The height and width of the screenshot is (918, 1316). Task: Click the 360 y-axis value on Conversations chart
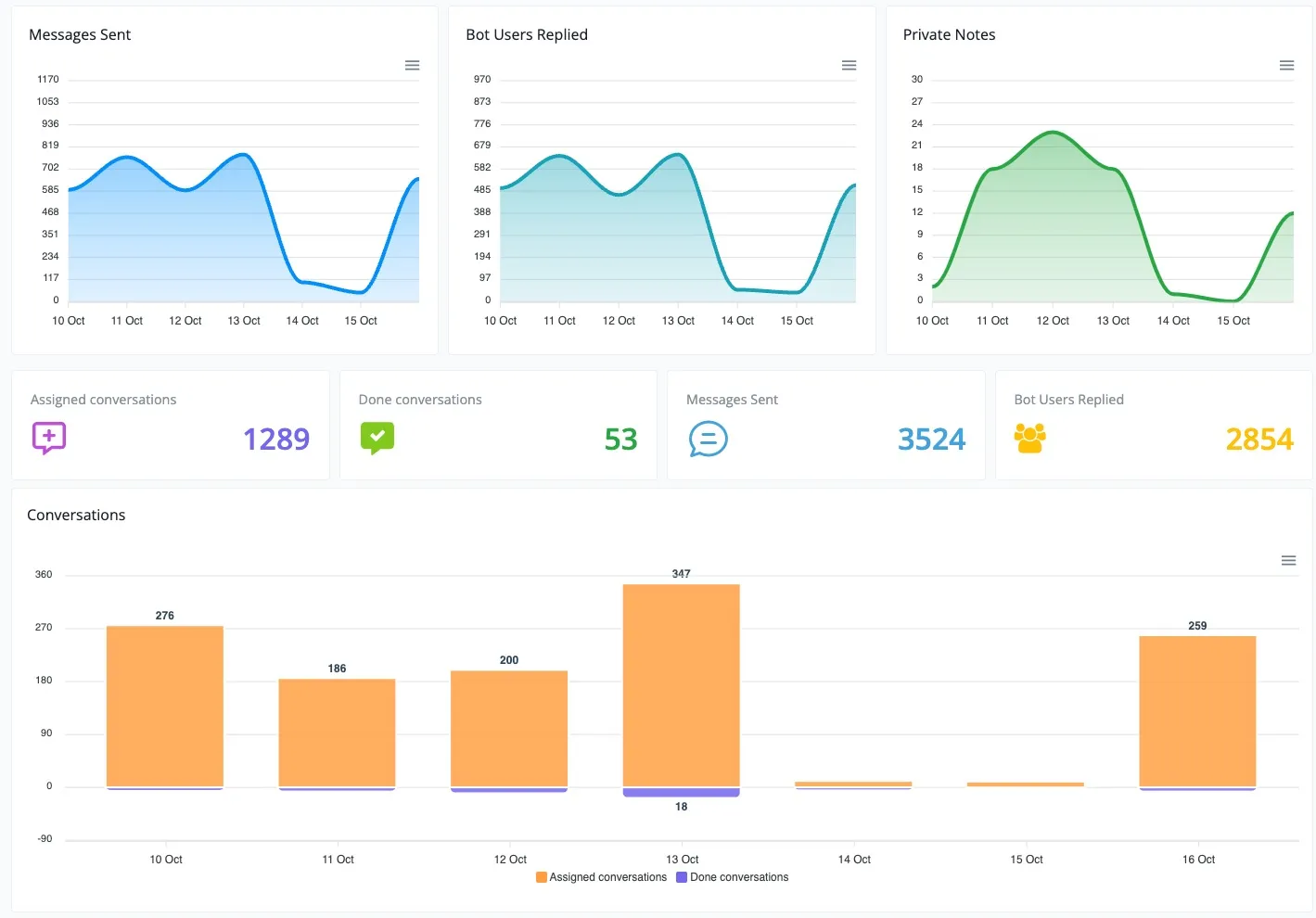[44, 575]
